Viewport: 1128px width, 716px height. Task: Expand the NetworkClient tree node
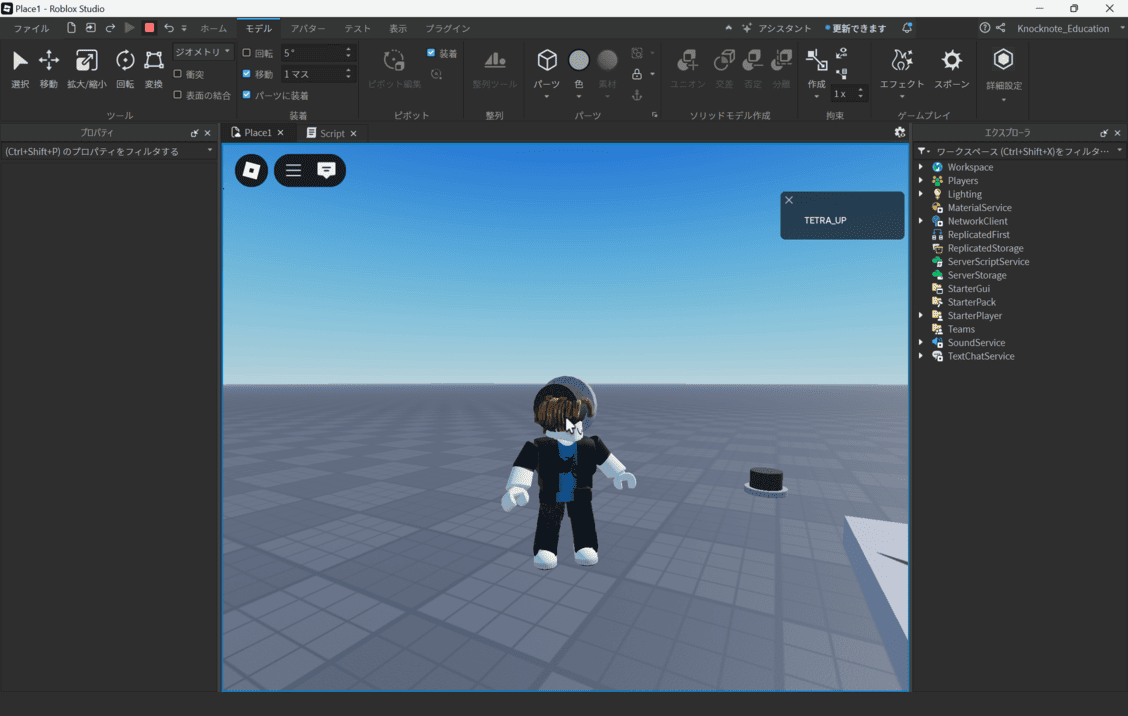(921, 221)
